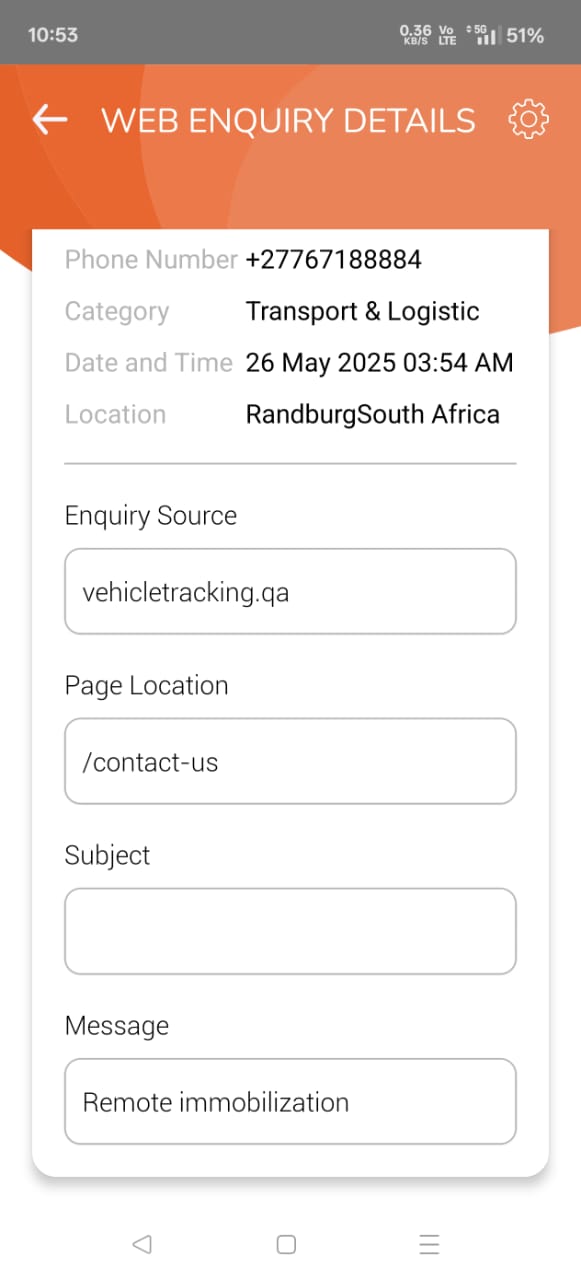Tap phone number +27767188884
The width and height of the screenshot is (581, 1280).
point(334,260)
